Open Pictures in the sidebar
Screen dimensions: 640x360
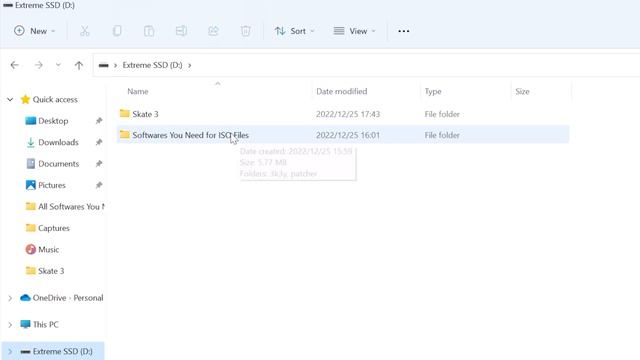point(52,185)
